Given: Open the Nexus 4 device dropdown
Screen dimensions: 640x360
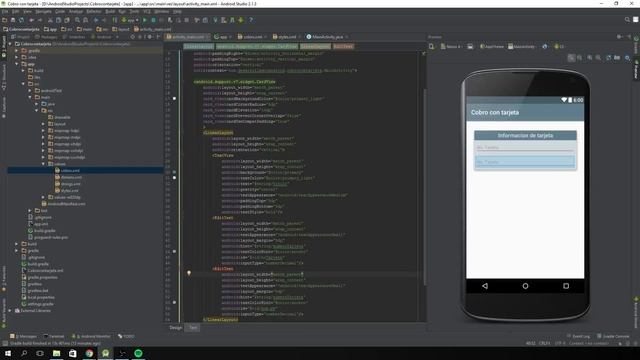Looking at the screenshot, I should (451, 47).
